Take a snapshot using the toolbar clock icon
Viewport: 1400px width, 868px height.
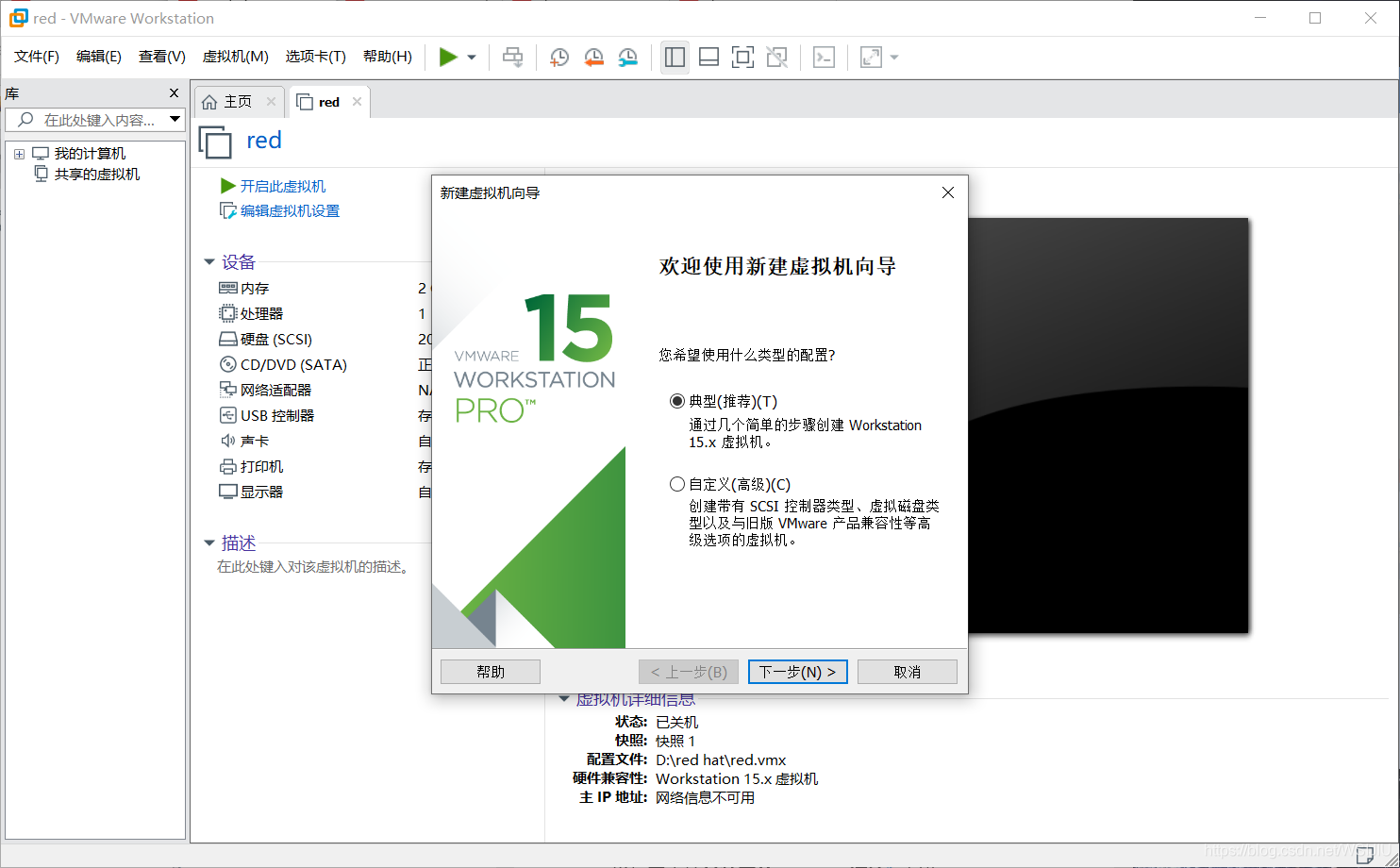click(x=559, y=58)
